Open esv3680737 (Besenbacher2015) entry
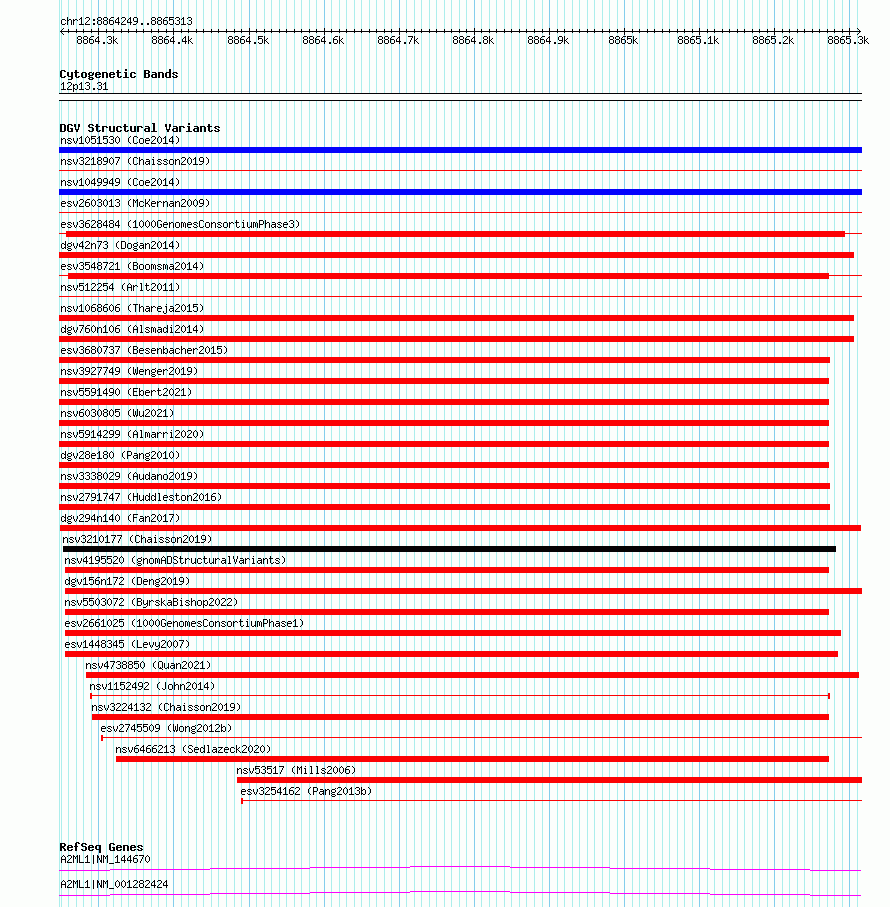 point(145,351)
